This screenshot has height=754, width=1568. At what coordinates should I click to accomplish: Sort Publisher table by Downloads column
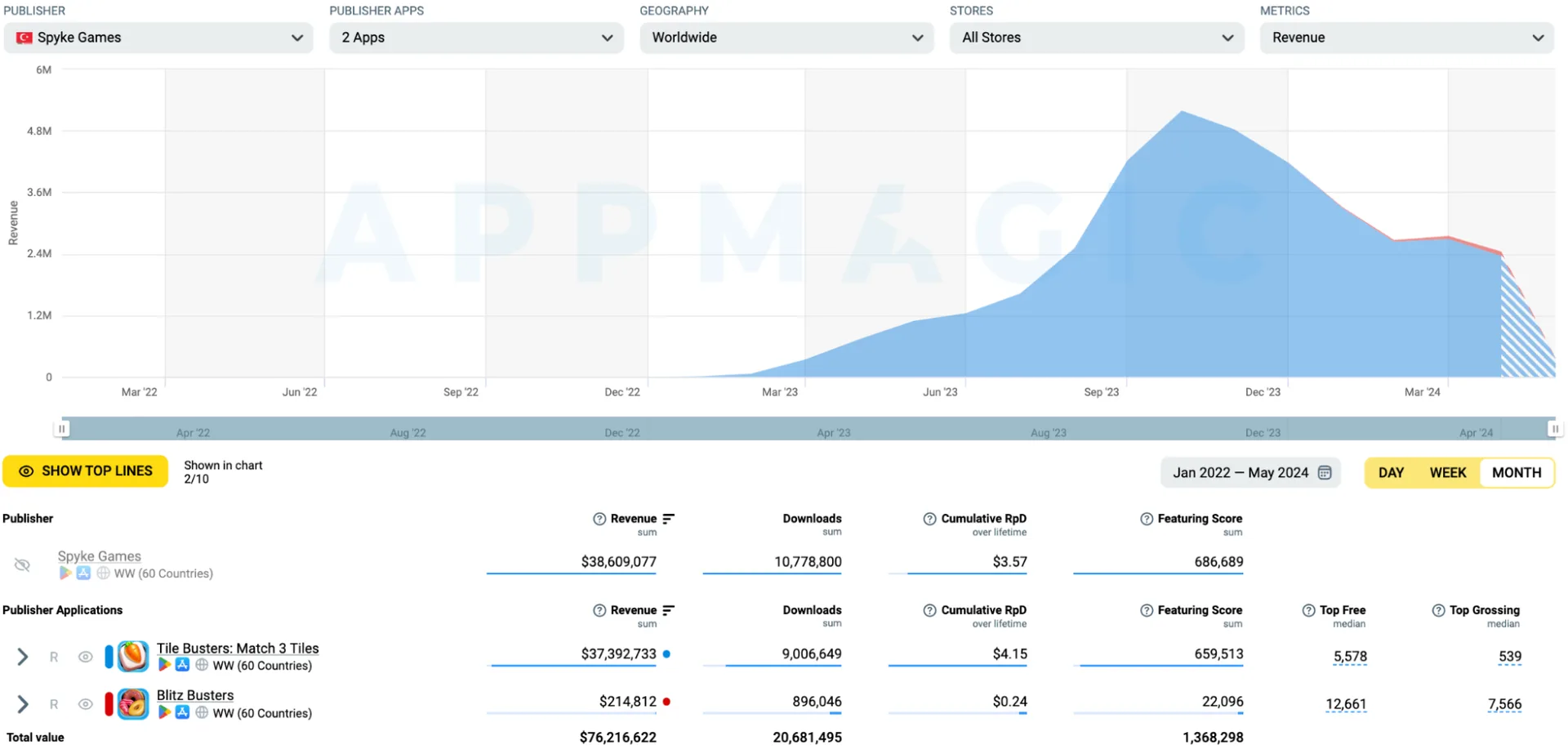tap(812, 519)
